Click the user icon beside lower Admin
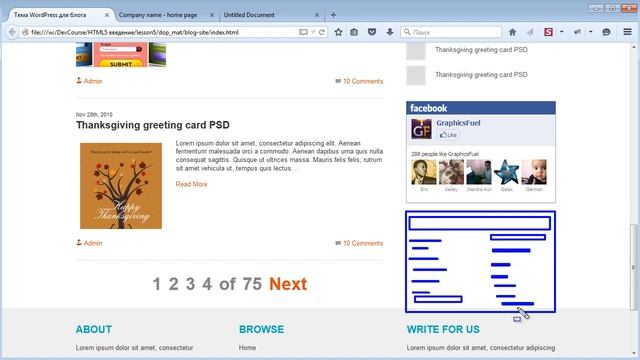640x360 pixels. 79,242
